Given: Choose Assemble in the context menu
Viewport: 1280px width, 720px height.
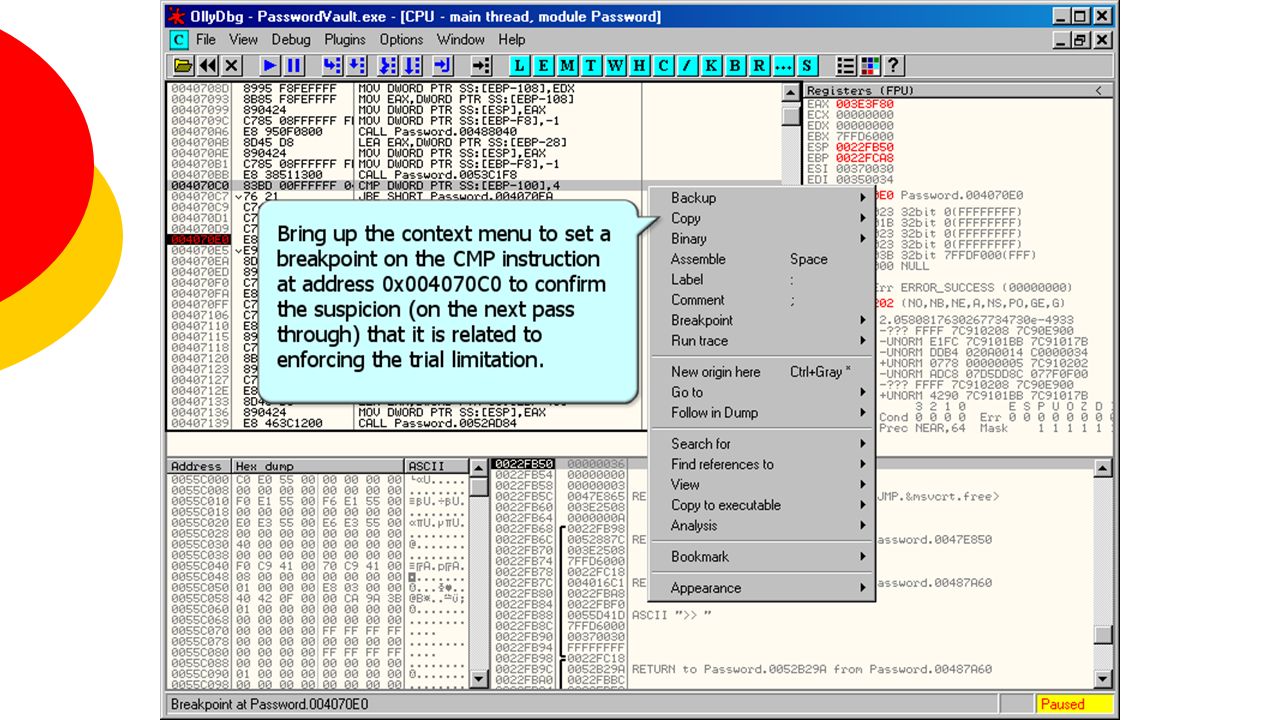Looking at the screenshot, I should [x=763, y=259].
